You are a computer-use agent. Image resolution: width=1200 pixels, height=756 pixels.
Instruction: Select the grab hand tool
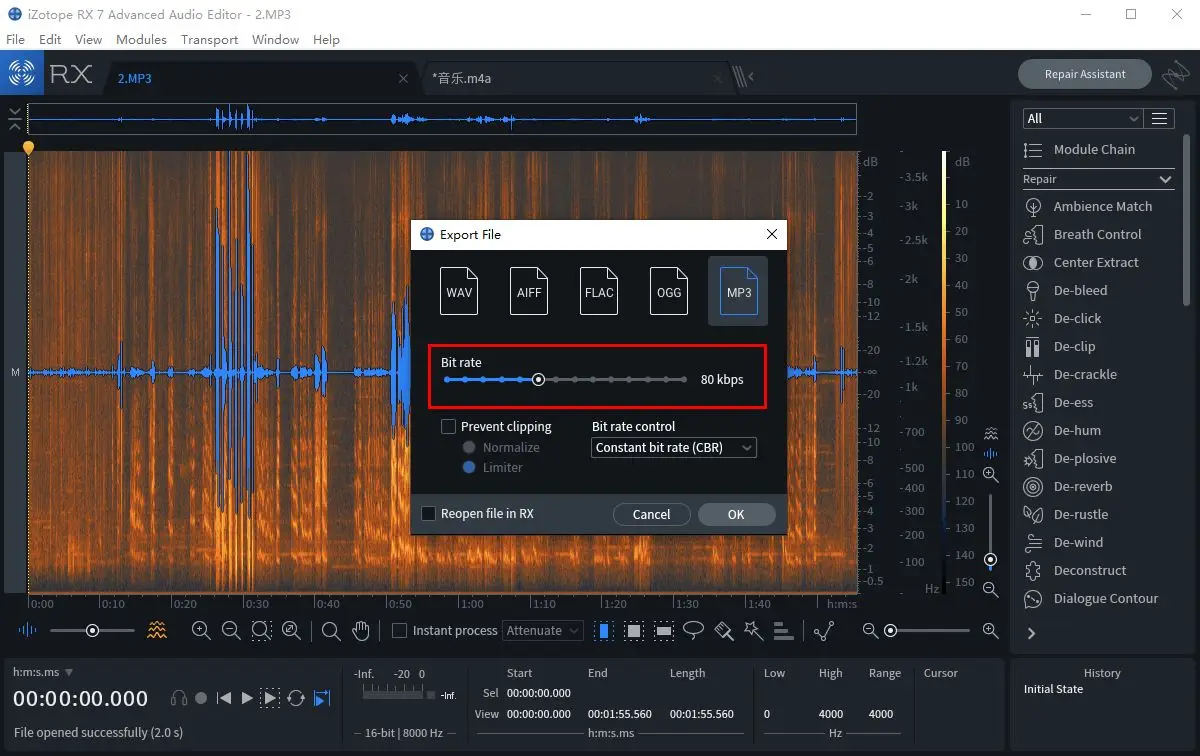361,630
